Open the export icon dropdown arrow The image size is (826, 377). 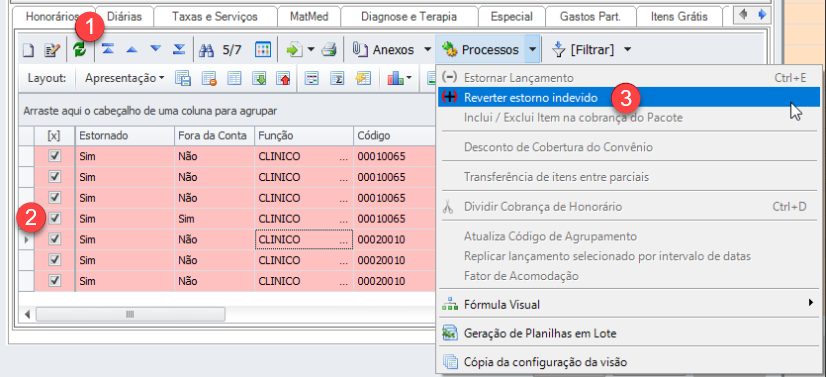pyautogui.click(x=311, y=50)
